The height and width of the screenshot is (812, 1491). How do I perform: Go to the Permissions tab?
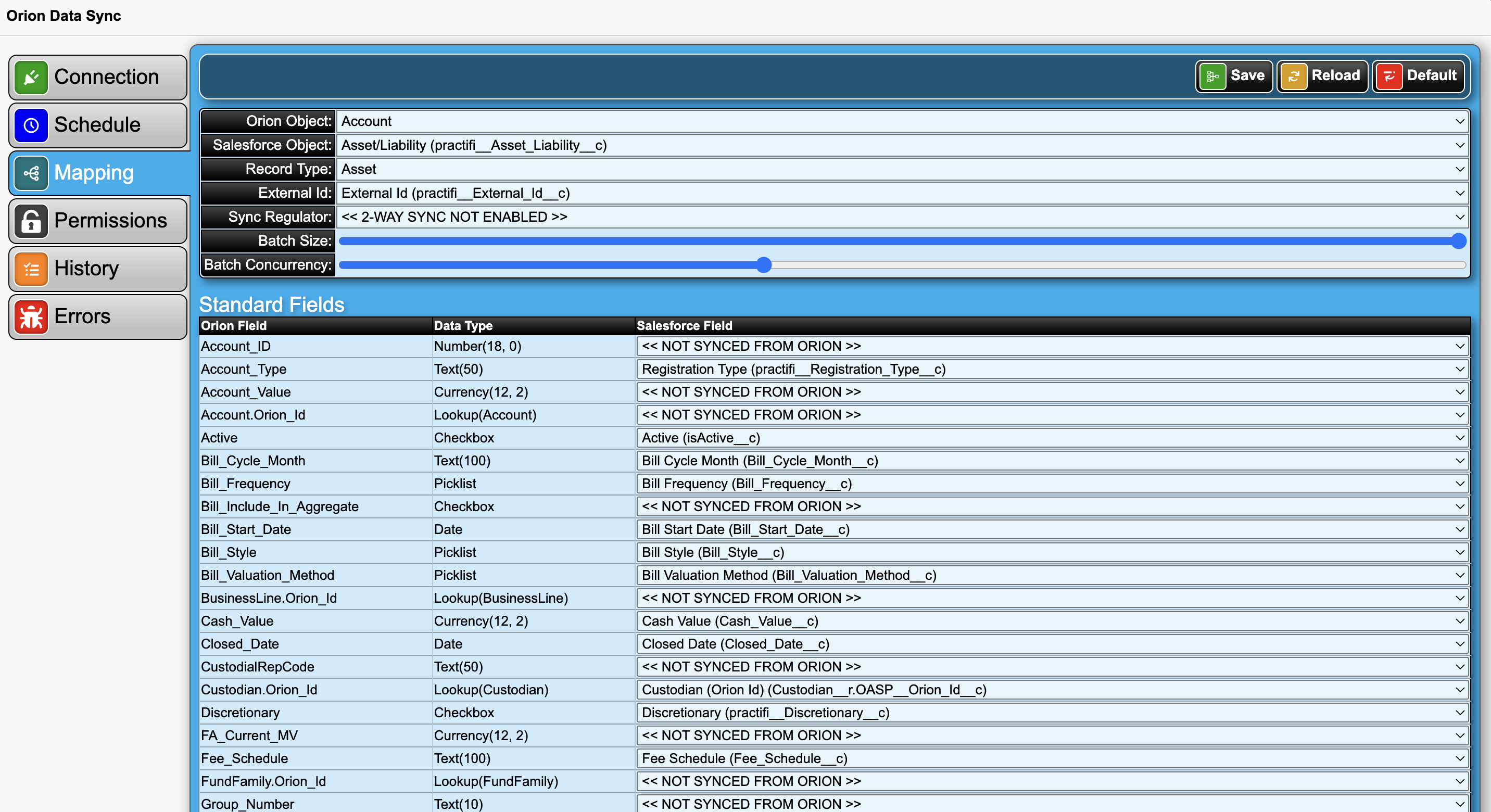coord(98,221)
